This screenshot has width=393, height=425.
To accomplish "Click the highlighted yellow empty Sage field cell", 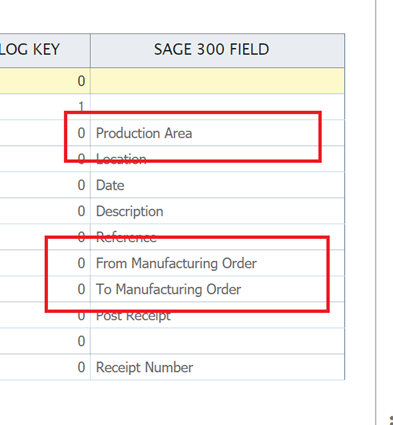I will [217, 81].
